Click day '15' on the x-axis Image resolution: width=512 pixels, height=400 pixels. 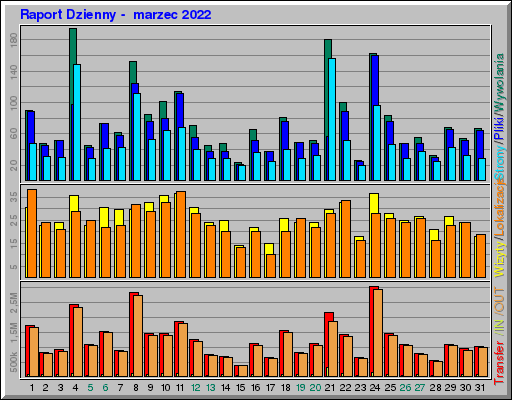pos(240,388)
